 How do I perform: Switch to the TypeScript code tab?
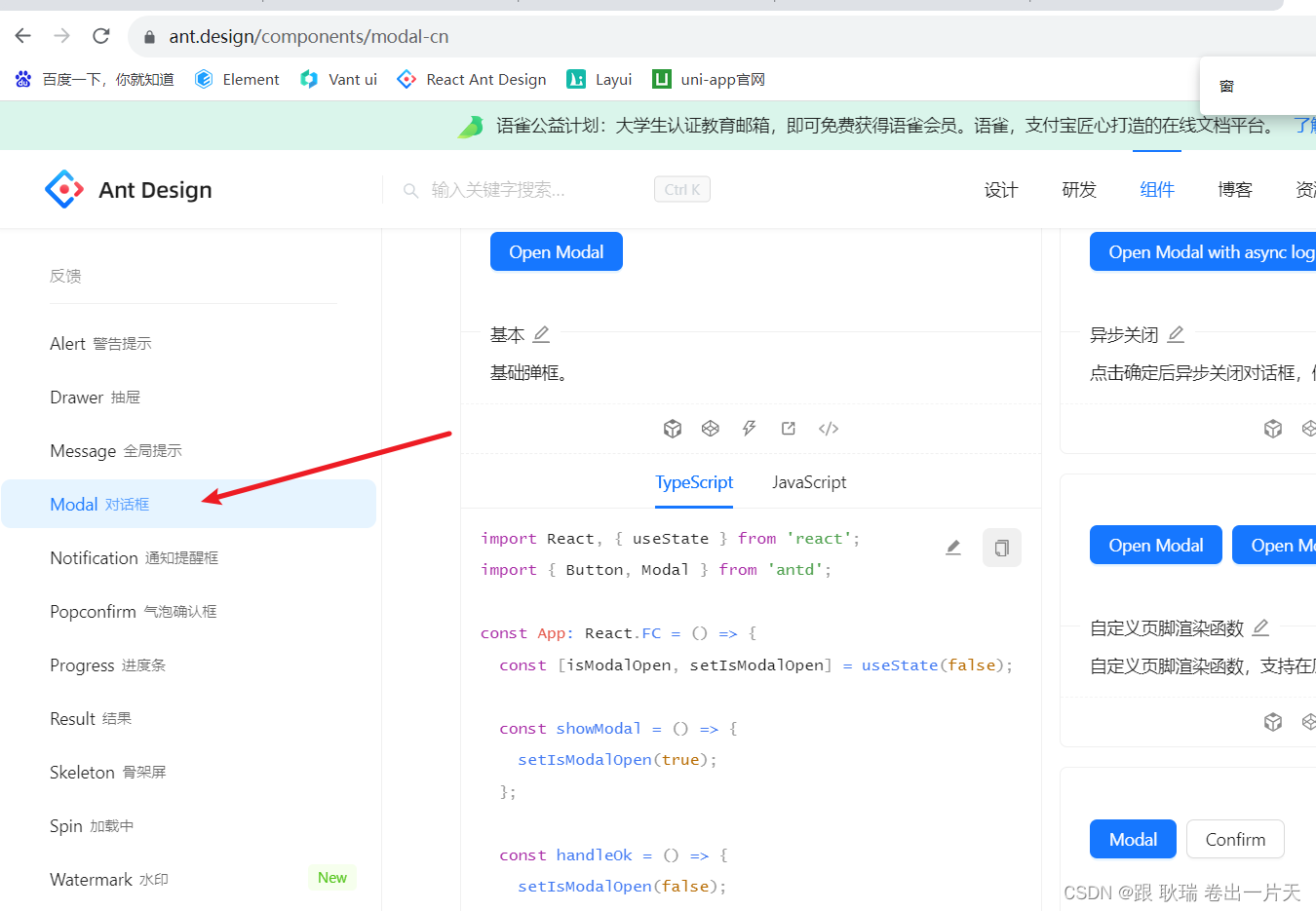[694, 482]
